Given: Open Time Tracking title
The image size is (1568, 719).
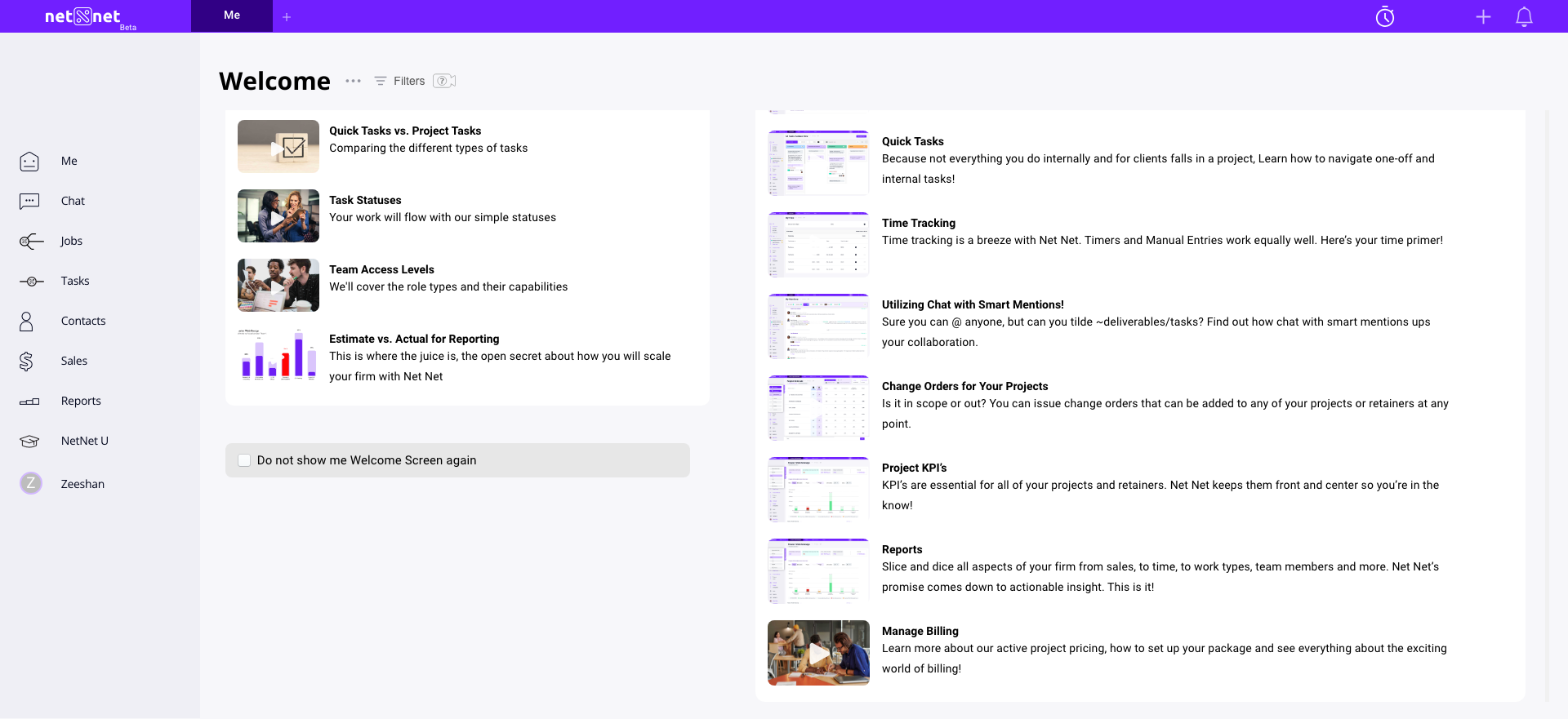Looking at the screenshot, I should (919, 224).
